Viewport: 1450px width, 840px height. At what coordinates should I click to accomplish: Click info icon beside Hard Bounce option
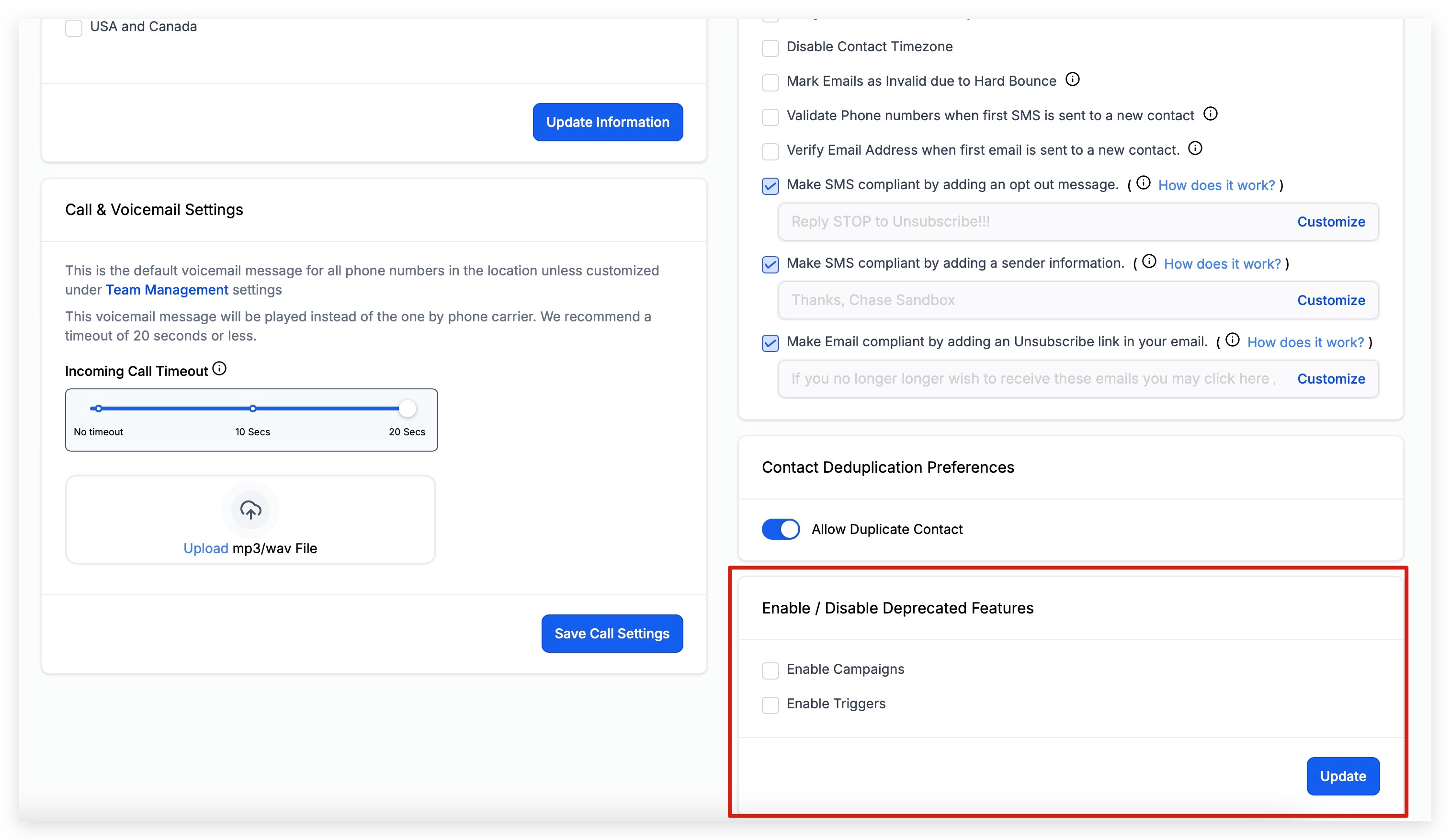tap(1073, 79)
